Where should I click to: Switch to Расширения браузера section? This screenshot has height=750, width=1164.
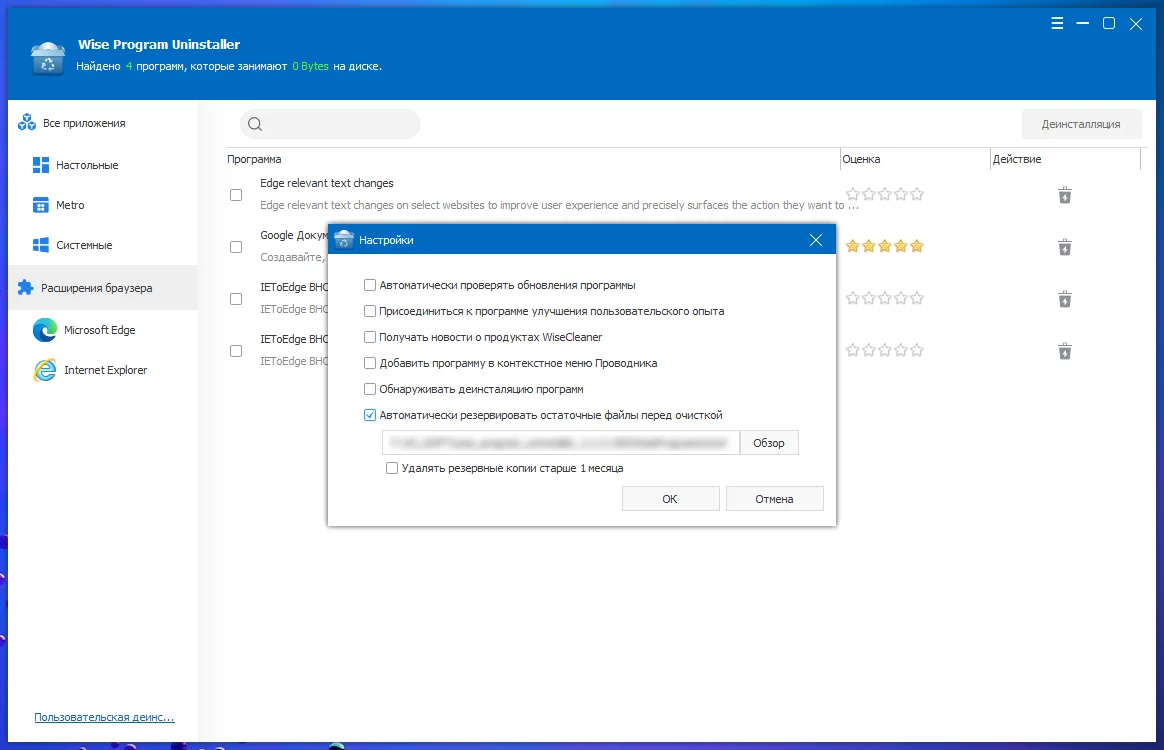[96, 288]
